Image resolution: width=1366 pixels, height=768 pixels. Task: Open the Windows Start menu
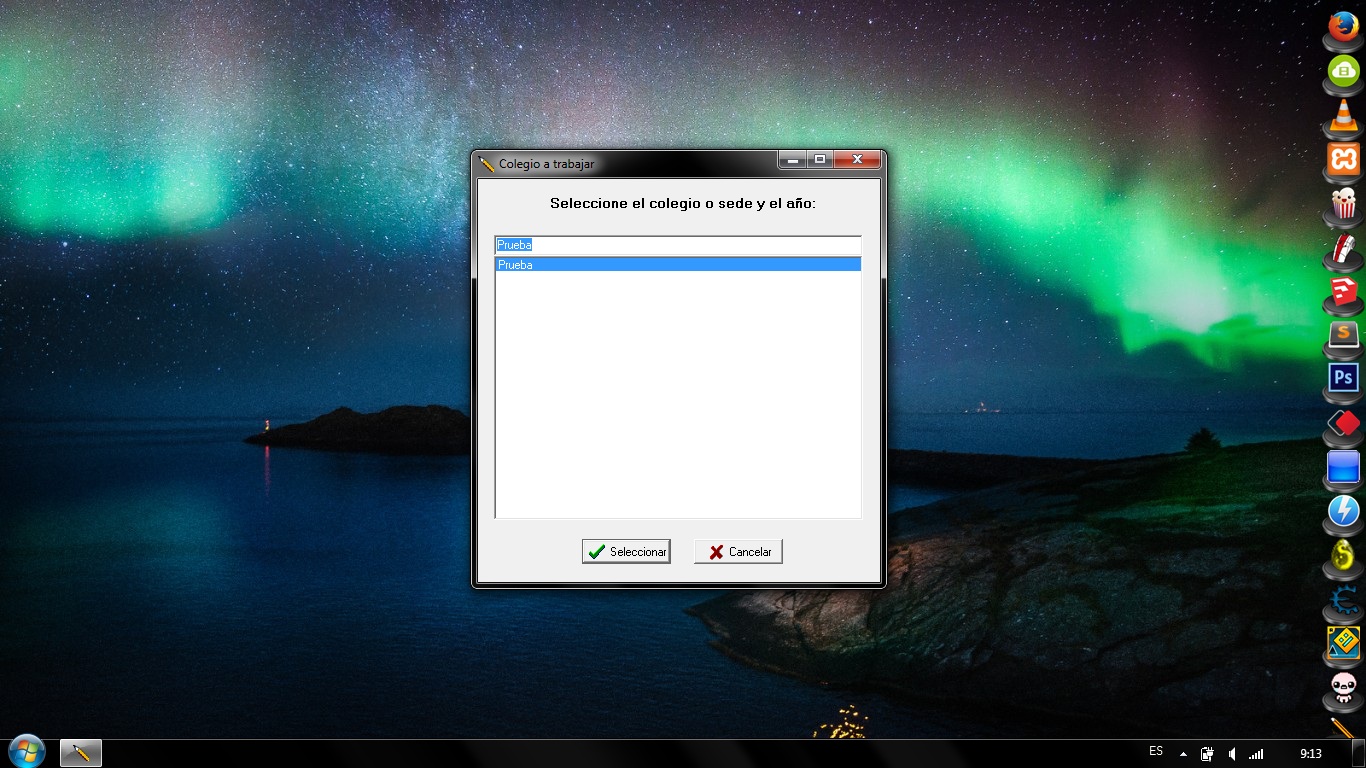[x=26, y=751]
